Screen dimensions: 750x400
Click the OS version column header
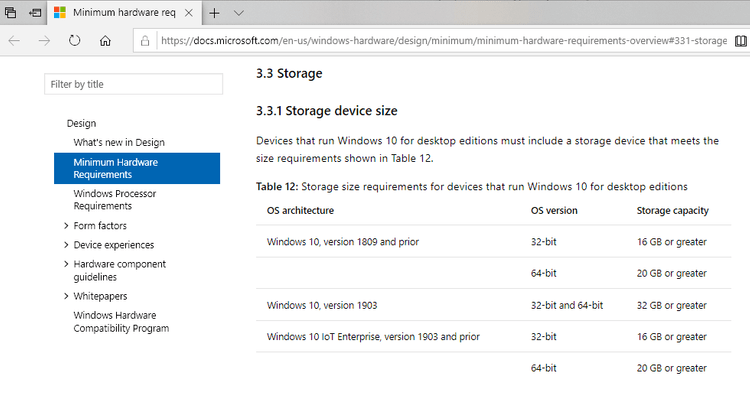[554, 211]
